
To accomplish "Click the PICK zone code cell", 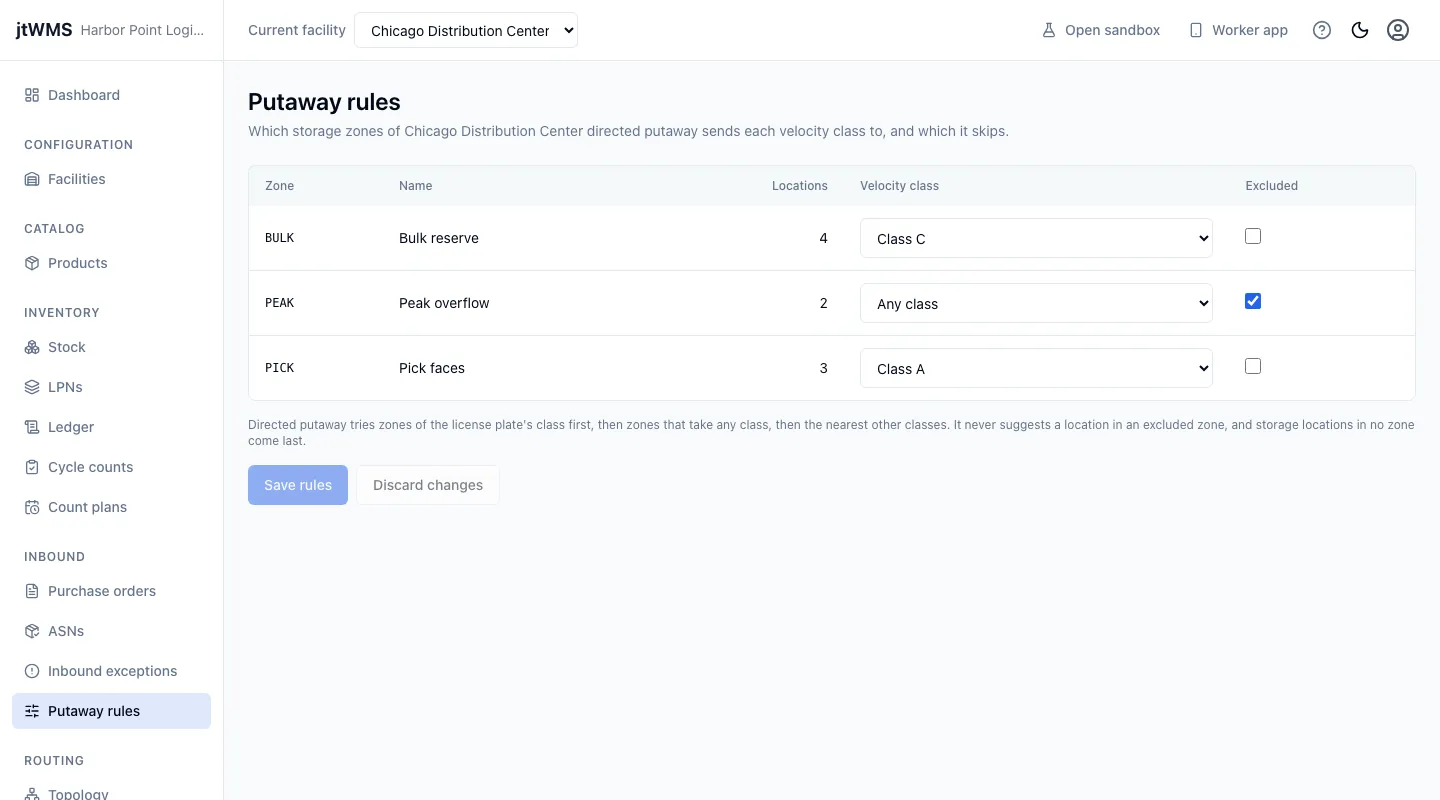I will [x=279, y=368].
